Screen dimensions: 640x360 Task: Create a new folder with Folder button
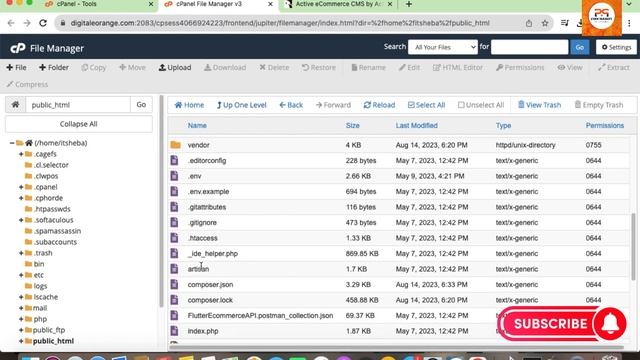point(53,67)
